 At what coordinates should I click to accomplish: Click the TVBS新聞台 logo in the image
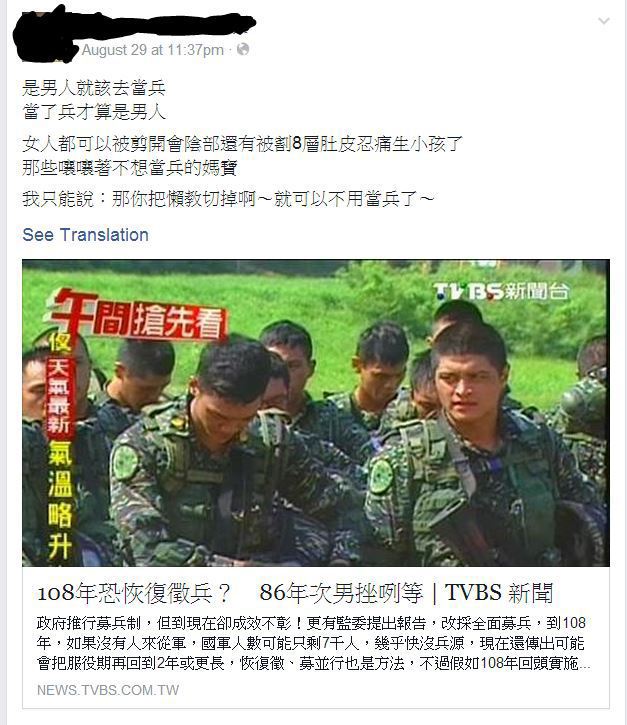[501, 292]
